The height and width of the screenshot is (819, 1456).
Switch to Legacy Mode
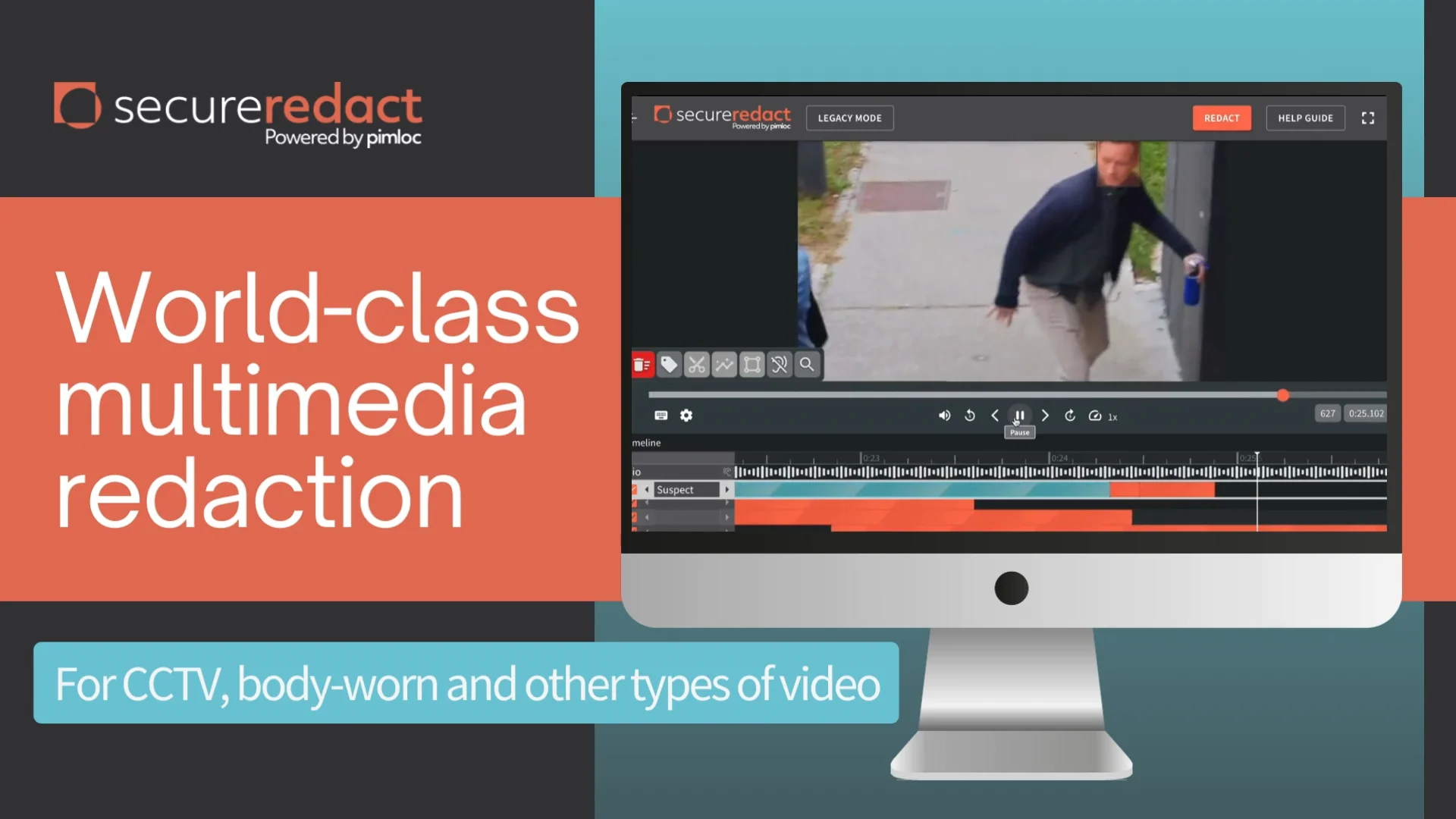pyautogui.click(x=849, y=118)
